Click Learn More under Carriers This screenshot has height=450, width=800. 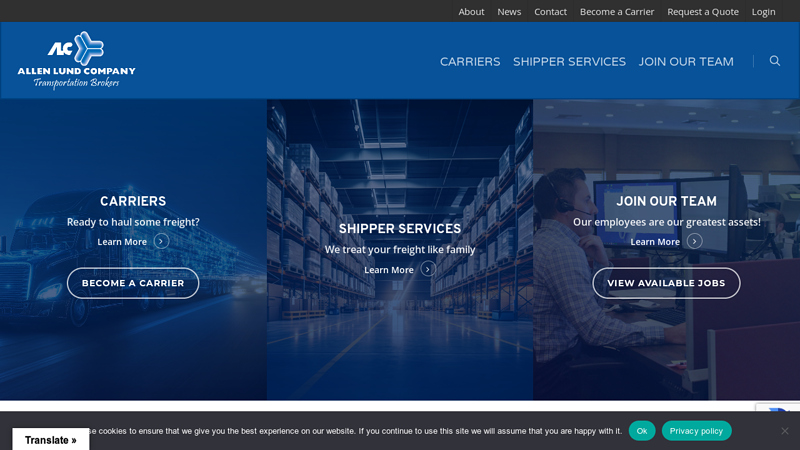coord(122,242)
